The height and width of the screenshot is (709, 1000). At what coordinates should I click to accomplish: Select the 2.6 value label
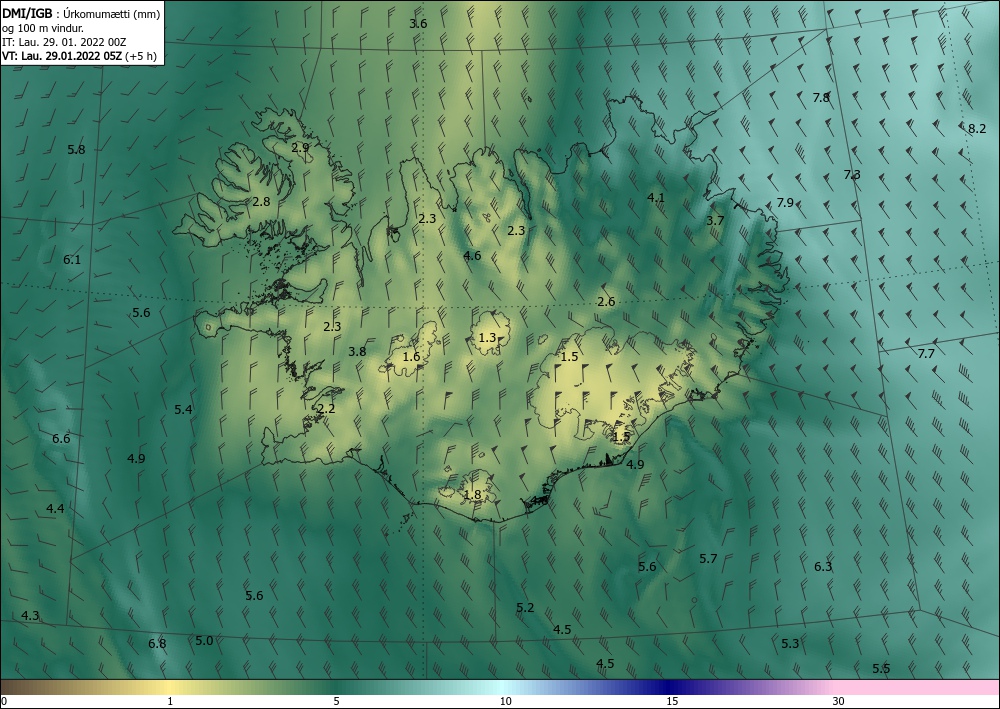point(606,302)
